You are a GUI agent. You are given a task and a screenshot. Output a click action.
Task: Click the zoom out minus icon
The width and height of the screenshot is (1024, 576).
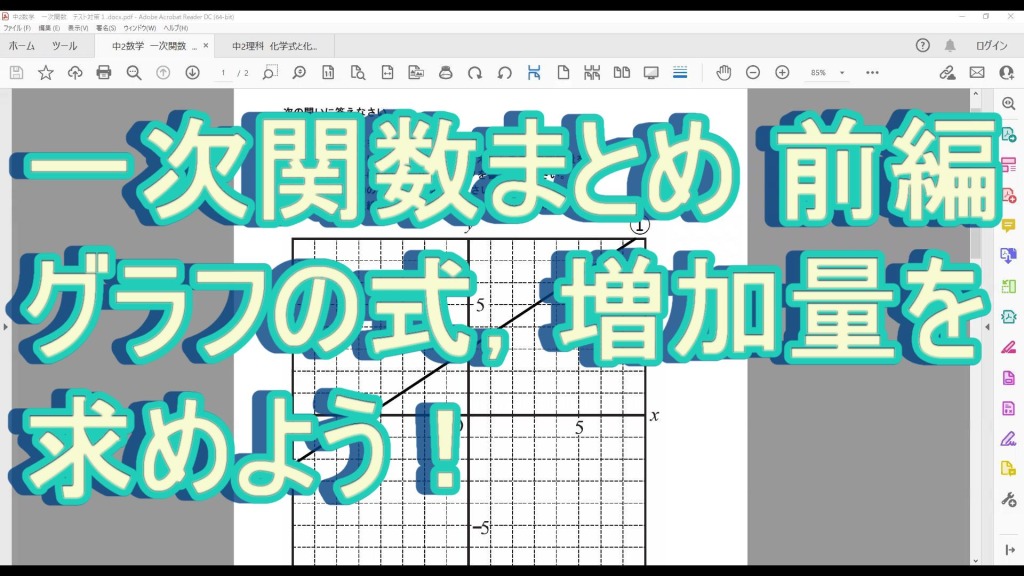753,73
